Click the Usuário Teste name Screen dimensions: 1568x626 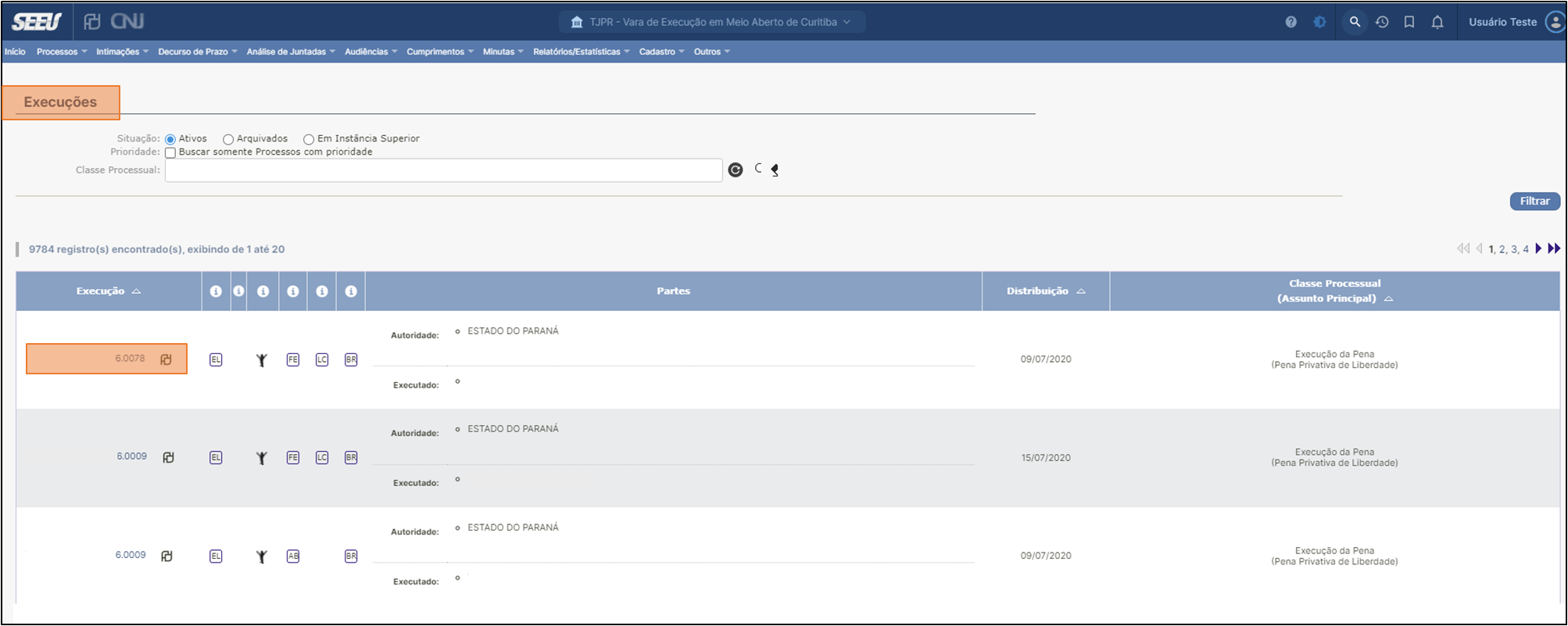click(x=1502, y=22)
